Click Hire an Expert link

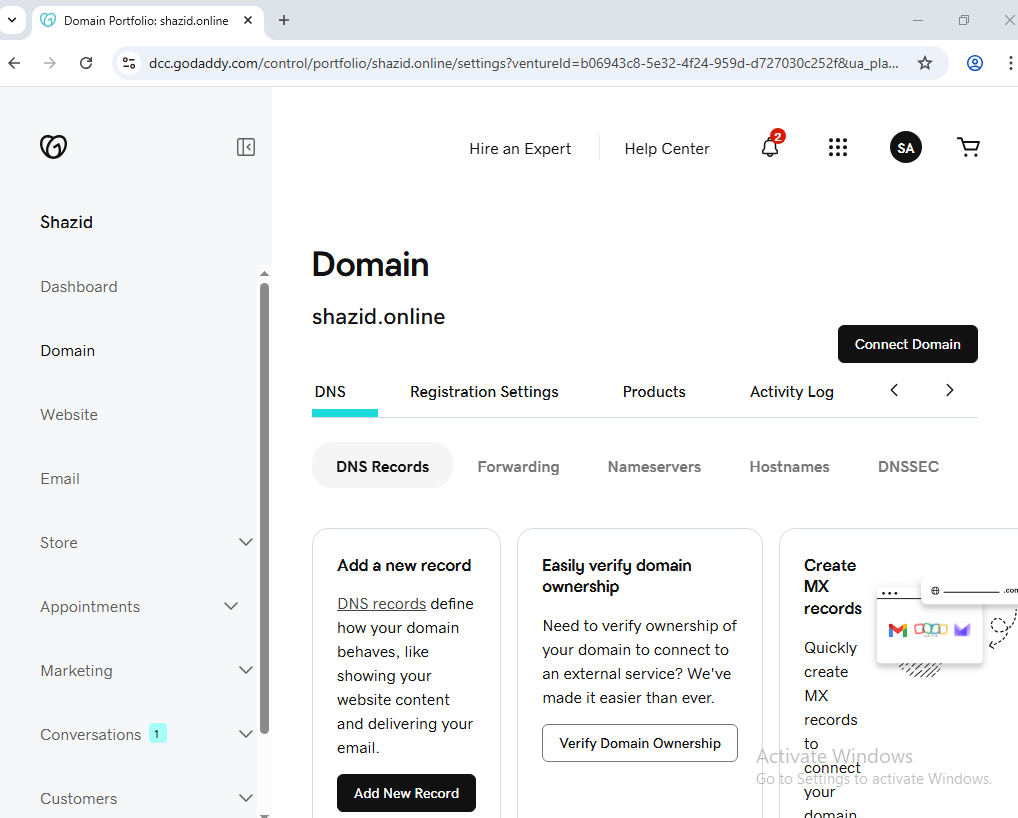520,149
